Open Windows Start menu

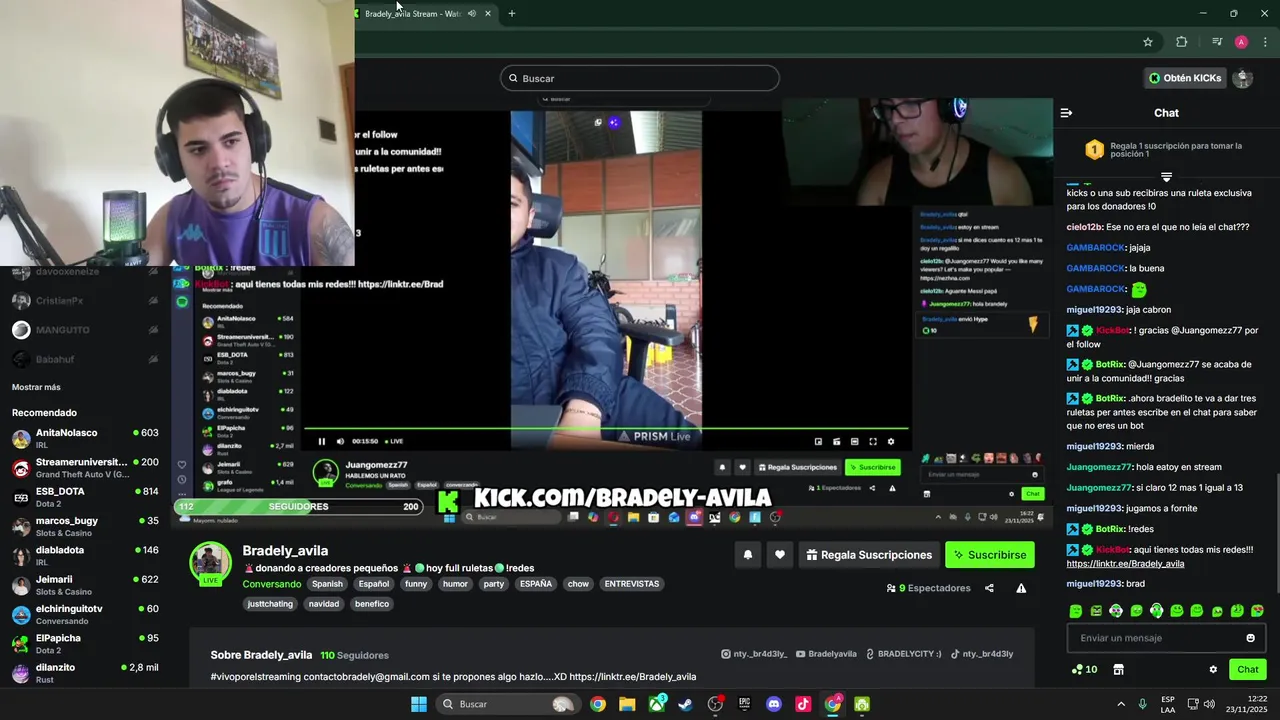419,704
